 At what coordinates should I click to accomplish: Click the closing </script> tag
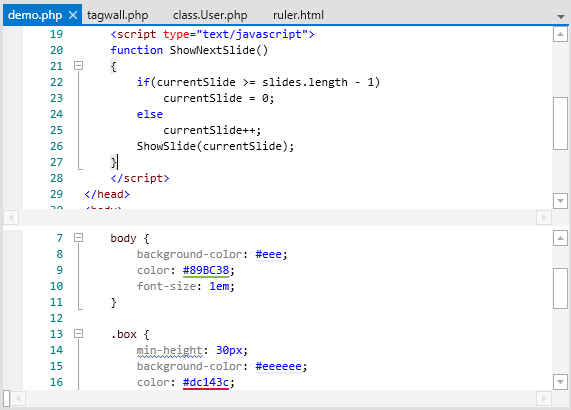(140, 178)
